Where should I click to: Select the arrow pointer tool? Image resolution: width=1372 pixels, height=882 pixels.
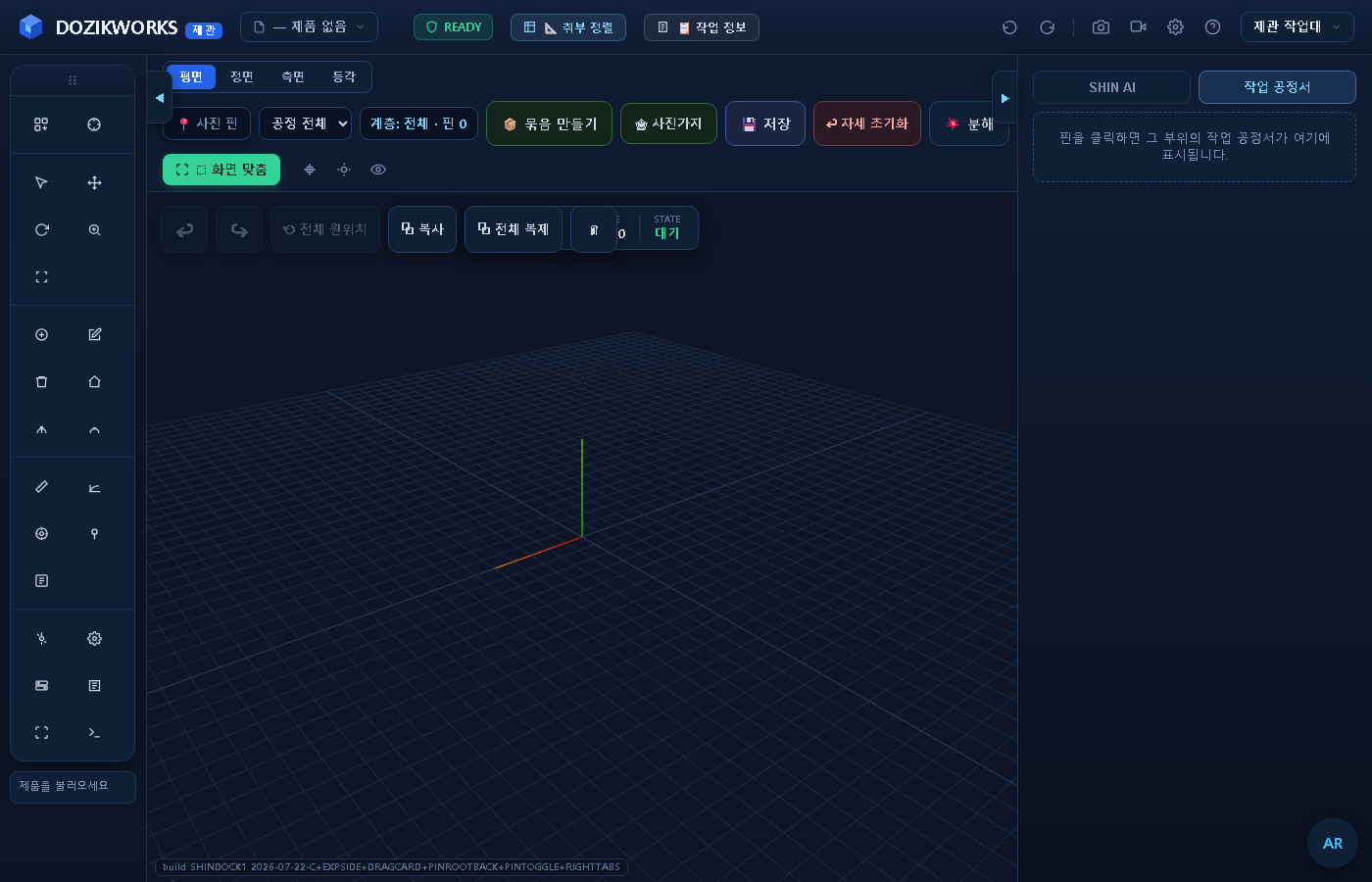click(x=41, y=183)
